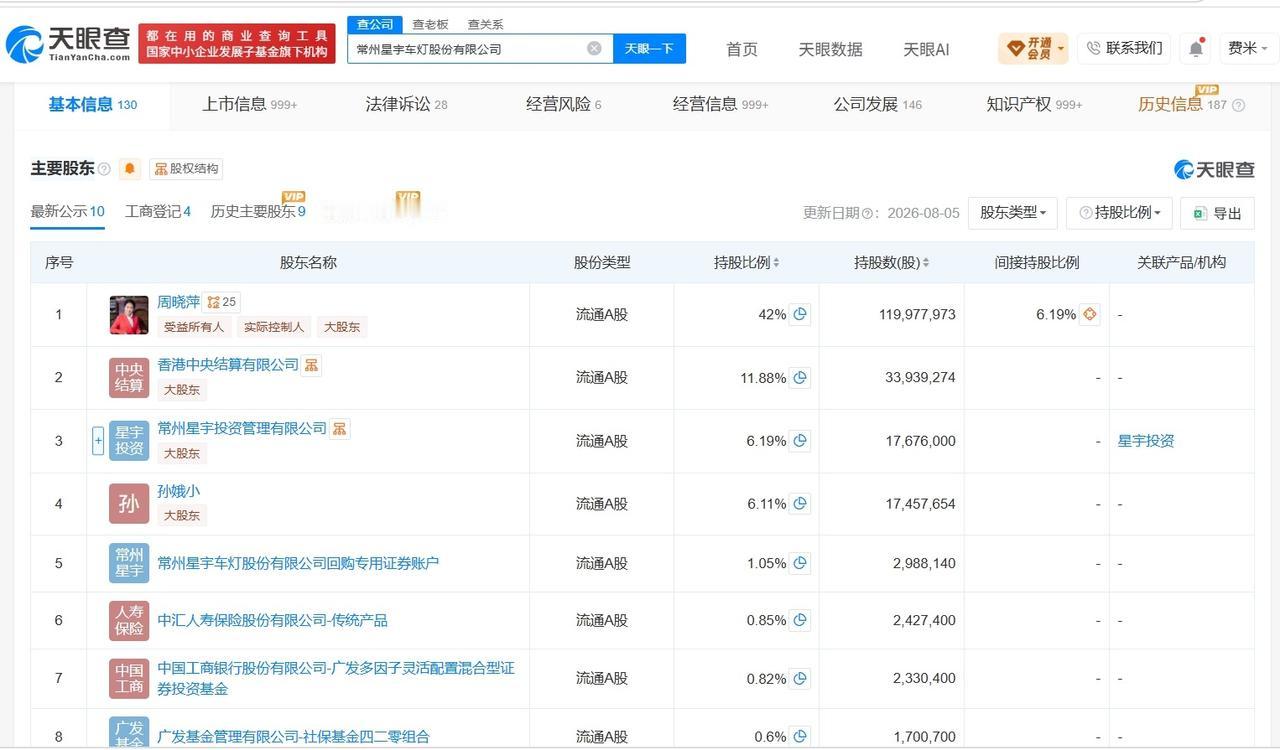Click the 天眼一下 search button
Viewport: 1280px width, 750px height.
(x=649, y=48)
